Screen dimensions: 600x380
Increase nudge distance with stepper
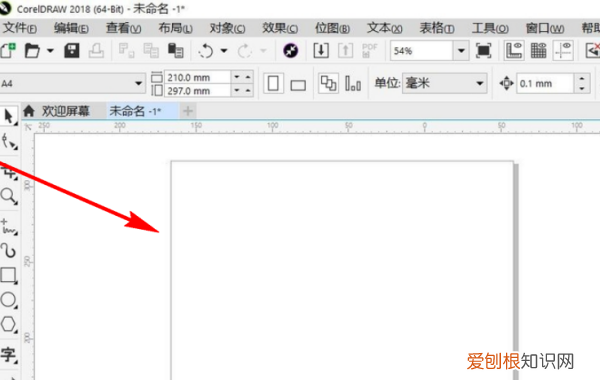582,78
